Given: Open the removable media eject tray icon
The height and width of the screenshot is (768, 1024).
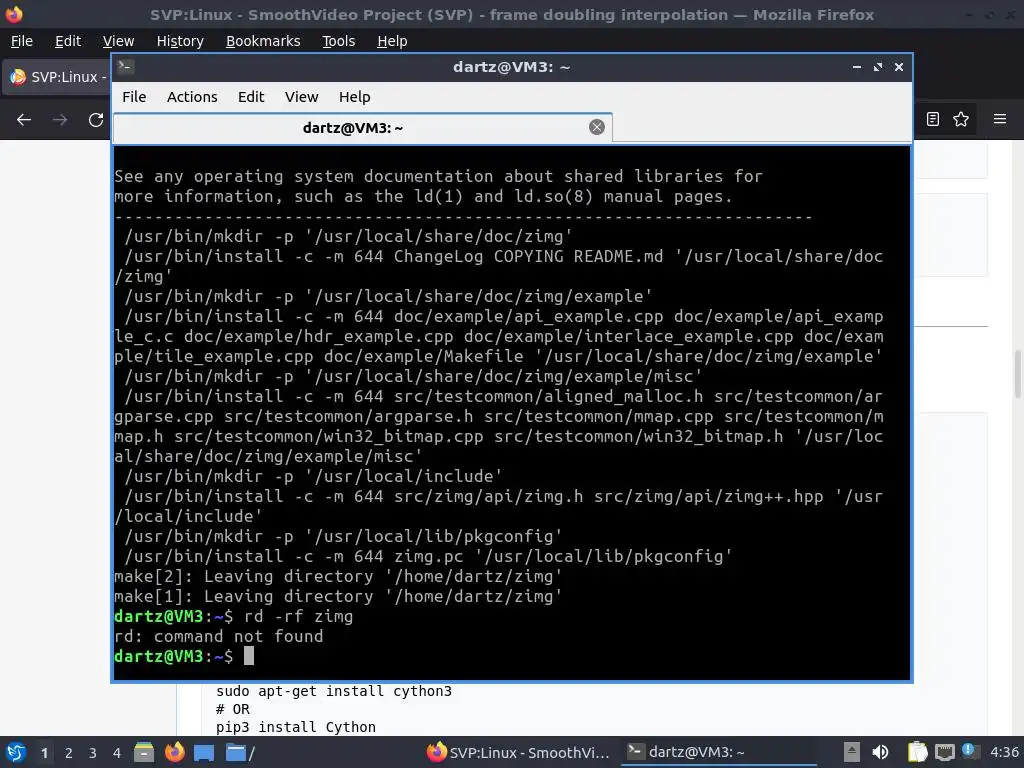Looking at the screenshot, I should point(851,752).
